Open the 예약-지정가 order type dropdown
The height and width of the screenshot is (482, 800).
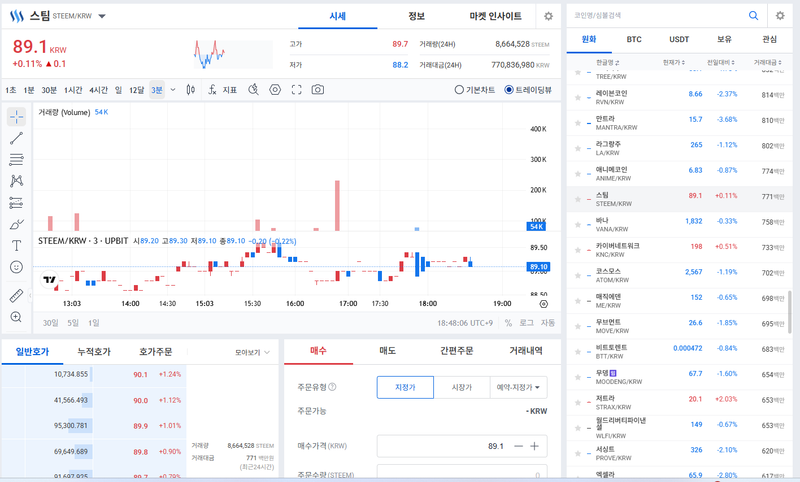click(x=519, y=387)
